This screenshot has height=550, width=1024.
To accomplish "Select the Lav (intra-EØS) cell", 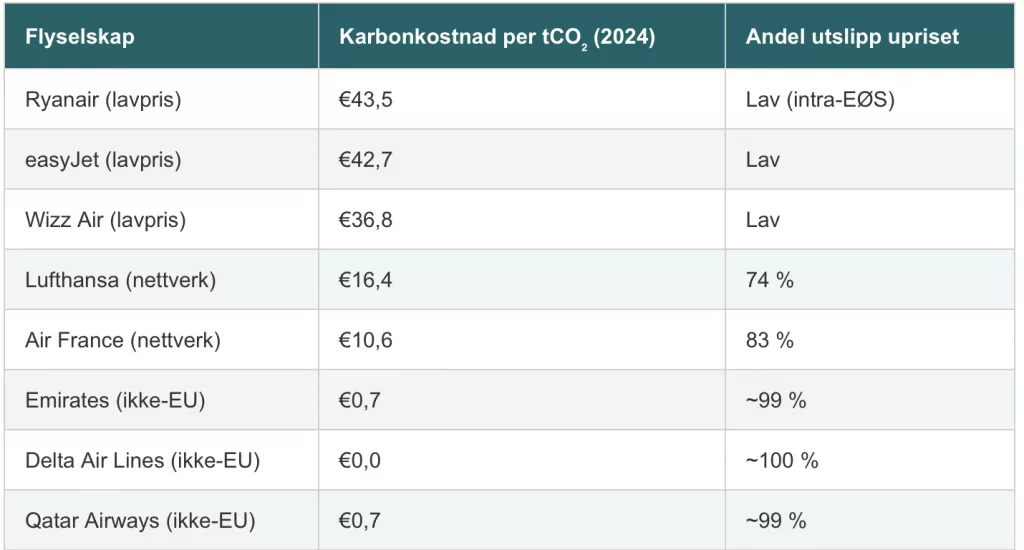I will pos(819,100).
